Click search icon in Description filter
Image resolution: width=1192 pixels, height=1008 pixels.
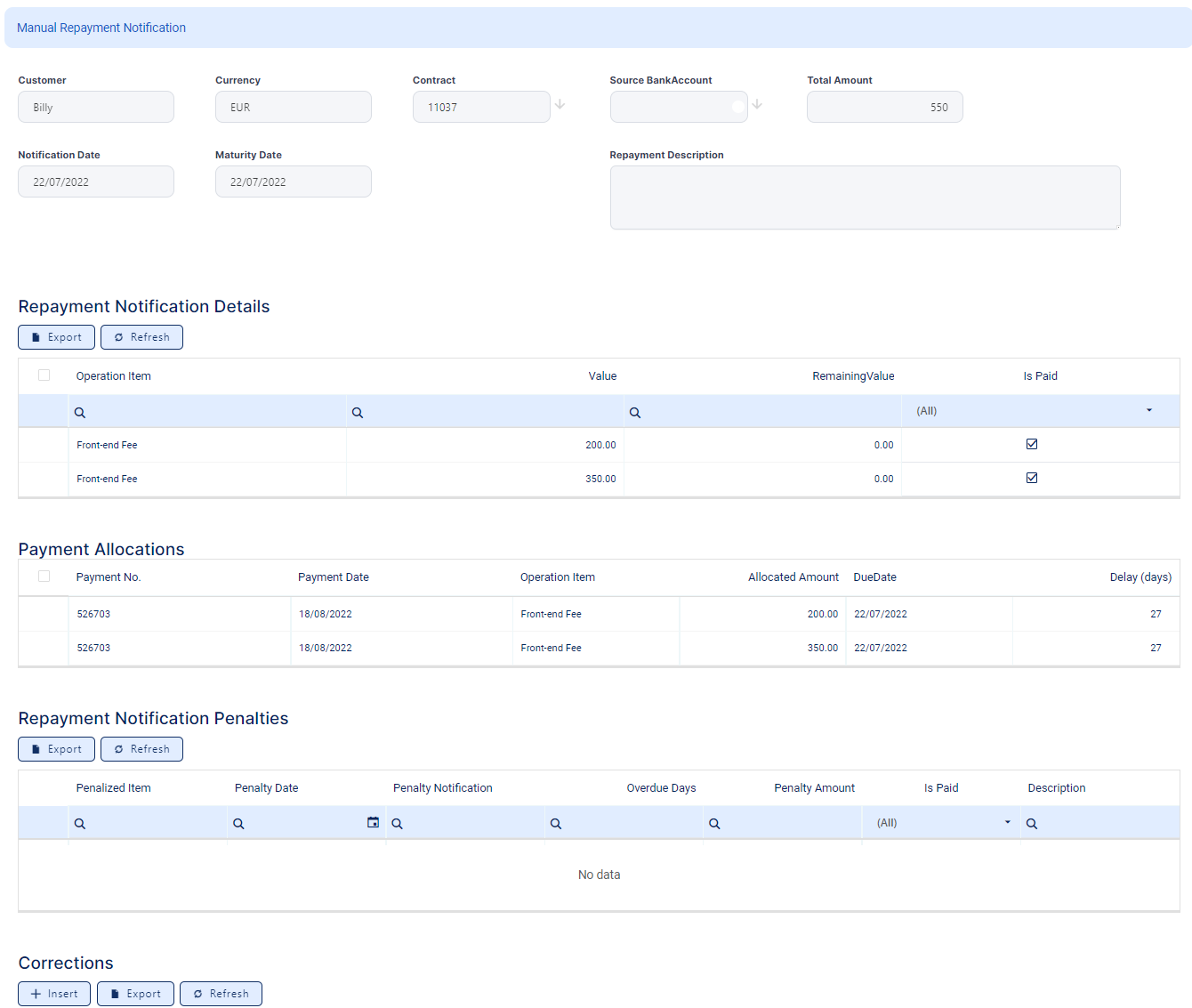click(x=1032, y=824)
